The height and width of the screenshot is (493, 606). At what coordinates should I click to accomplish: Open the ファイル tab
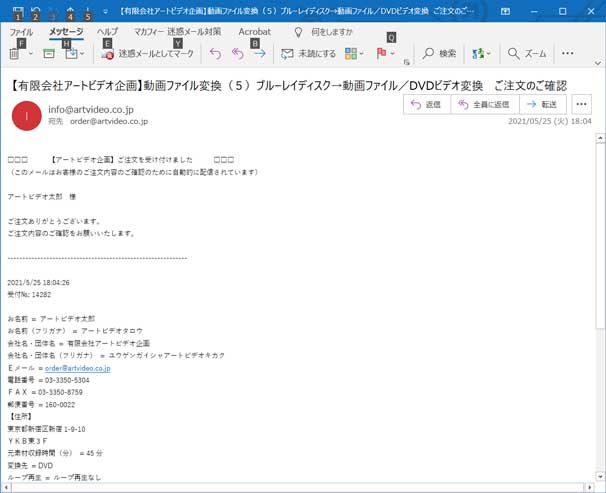21,32
